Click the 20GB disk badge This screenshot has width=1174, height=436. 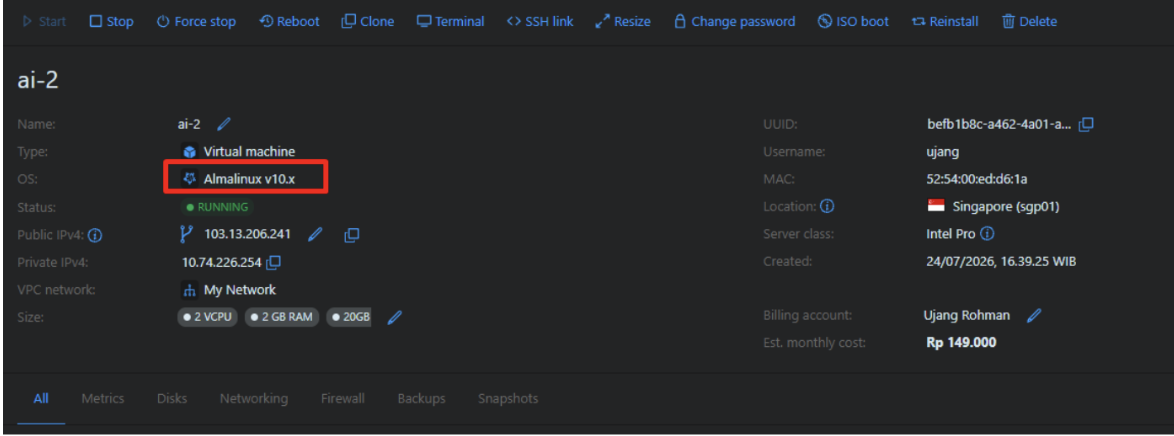tap(349, 317)
